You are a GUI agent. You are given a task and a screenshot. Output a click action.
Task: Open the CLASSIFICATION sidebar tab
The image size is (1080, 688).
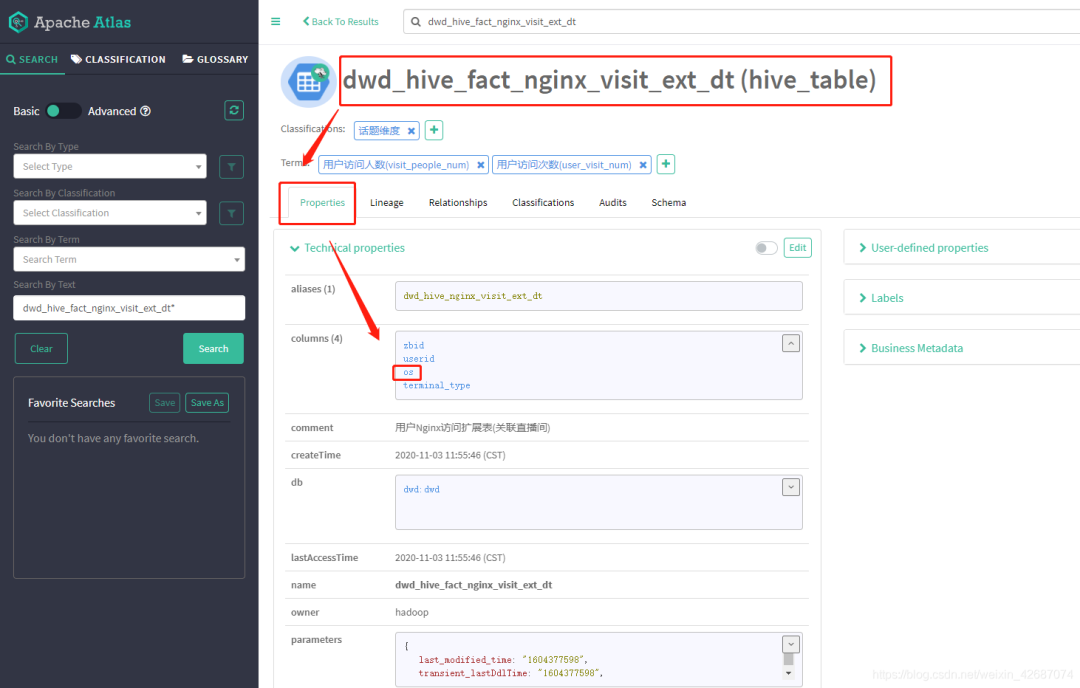pos(118,59)
